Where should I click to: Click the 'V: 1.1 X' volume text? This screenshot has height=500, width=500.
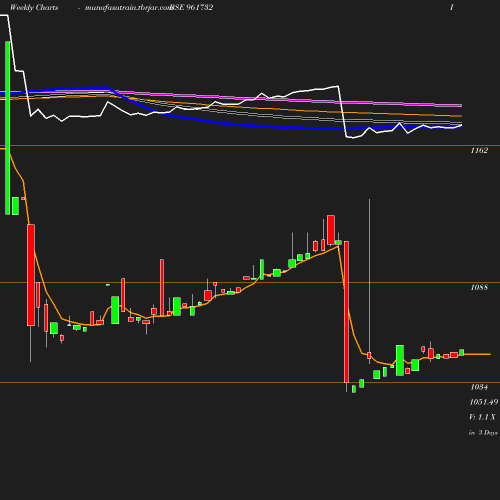point(482,417)
